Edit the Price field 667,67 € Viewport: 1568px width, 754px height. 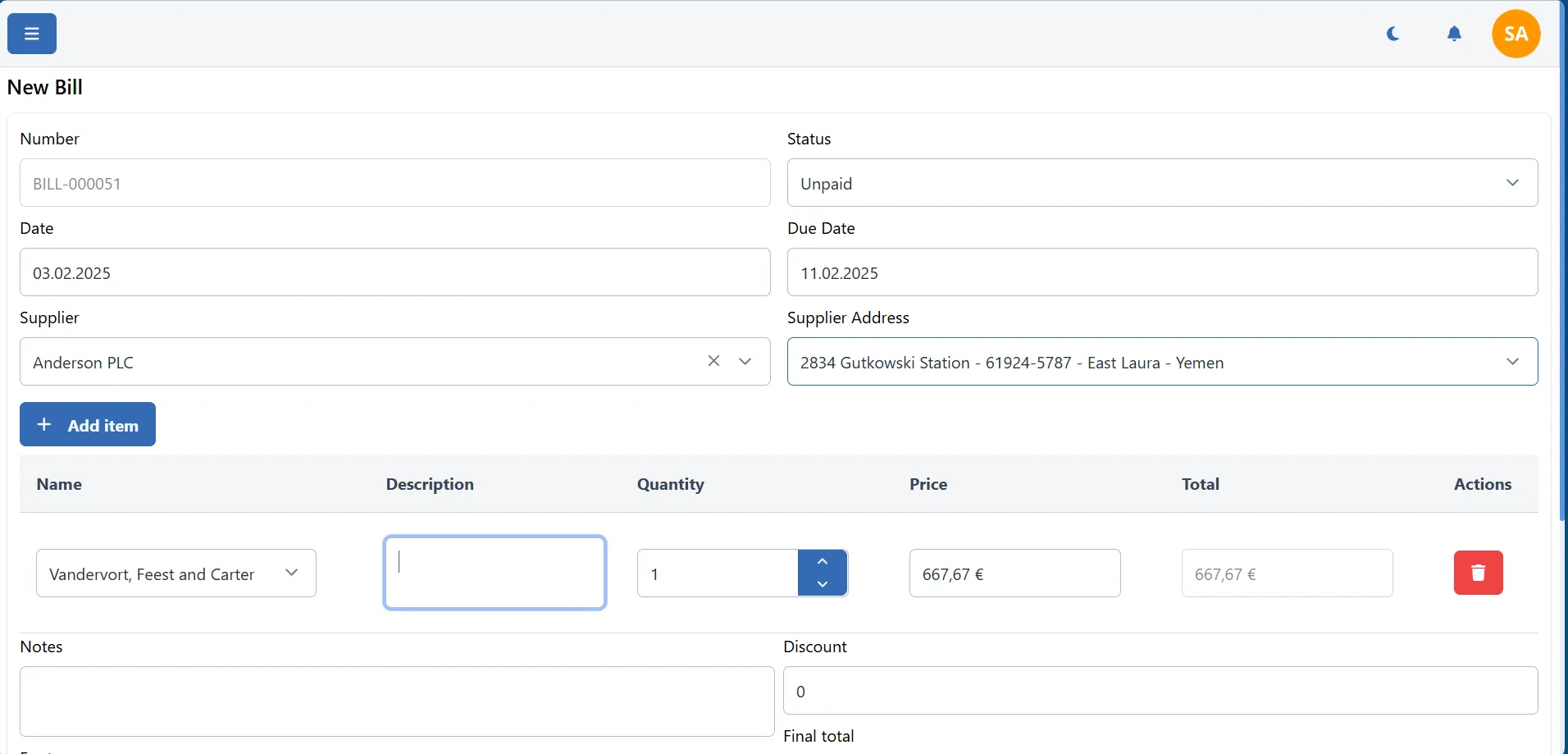click(x=1014, y=573)
